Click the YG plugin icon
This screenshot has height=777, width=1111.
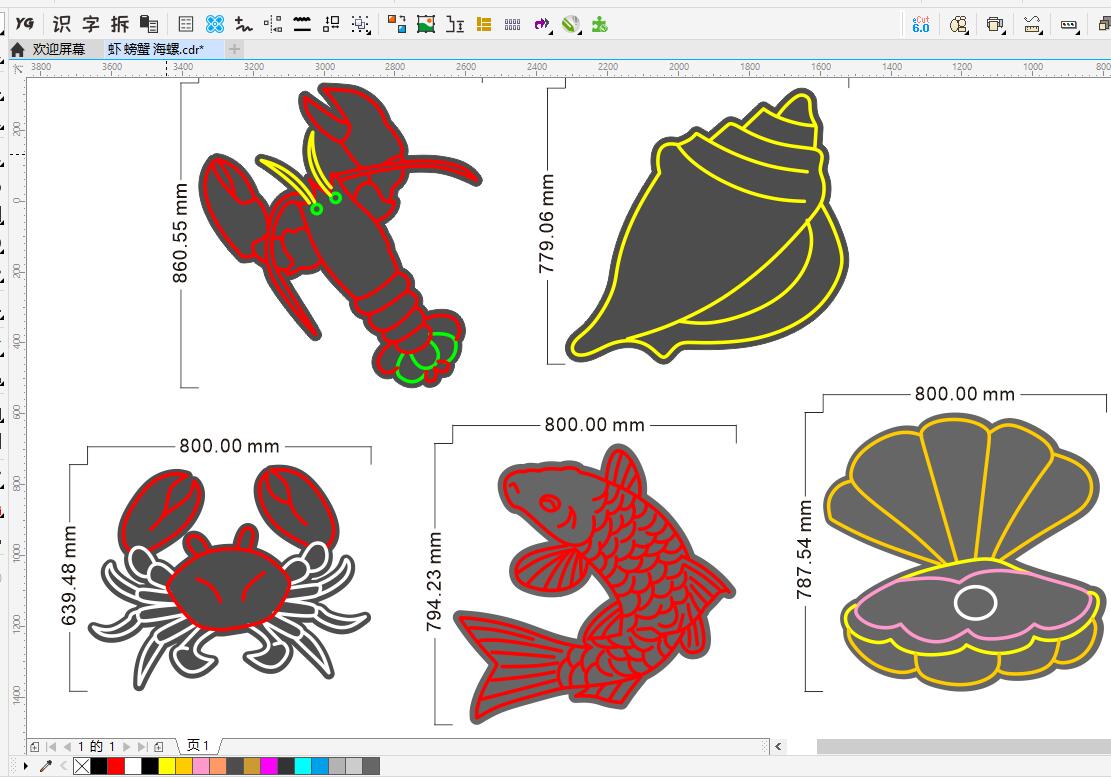(26, 24)
